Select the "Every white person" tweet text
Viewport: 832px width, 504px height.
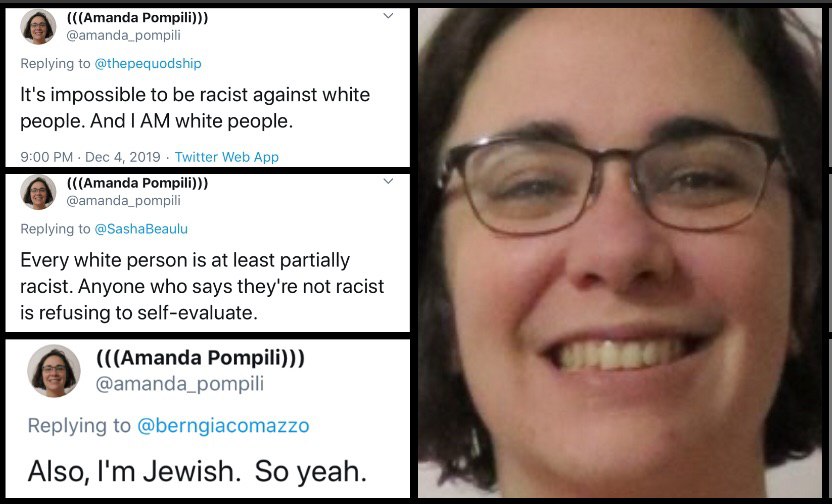[202, 286]
